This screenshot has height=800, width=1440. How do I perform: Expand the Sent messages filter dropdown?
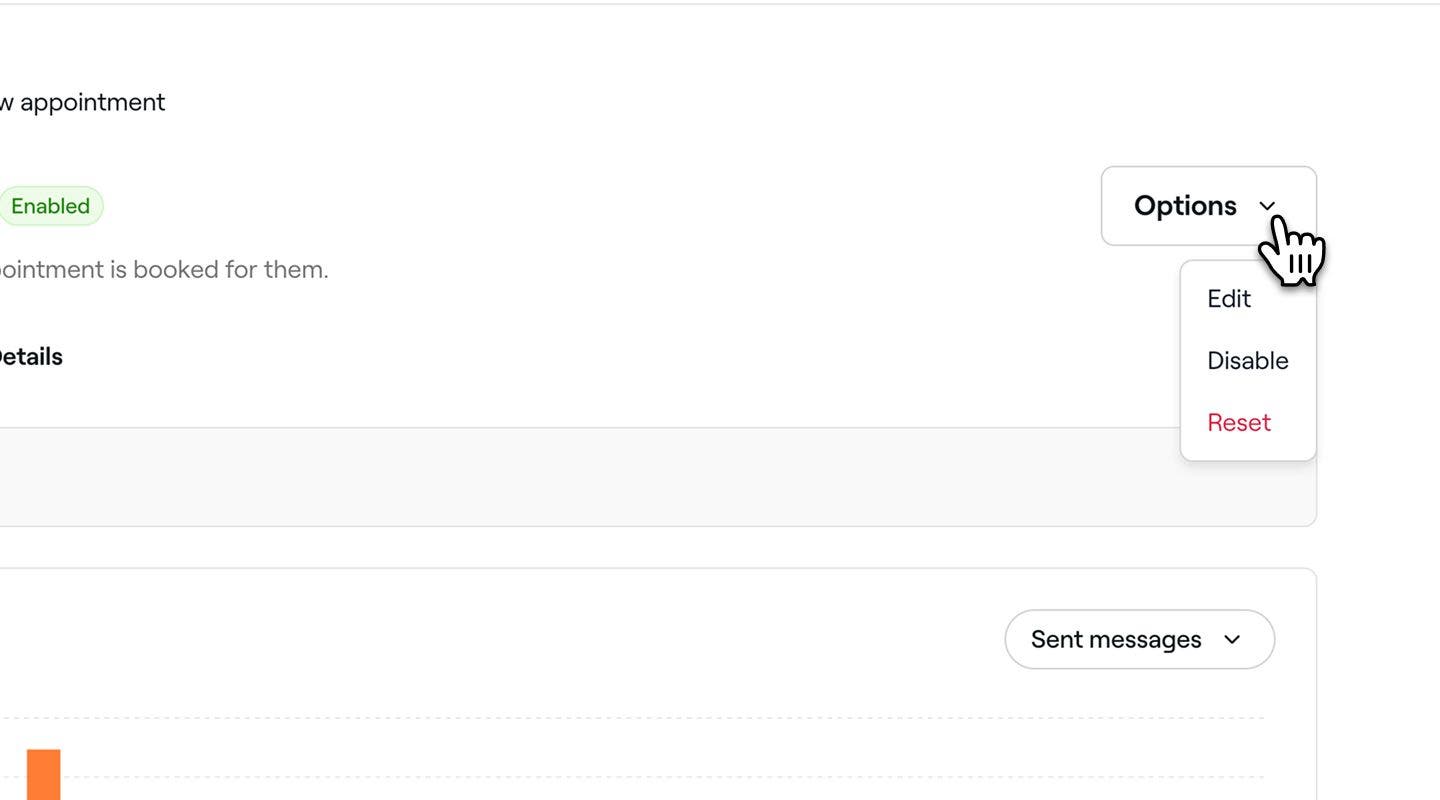tap(1139, 640)
